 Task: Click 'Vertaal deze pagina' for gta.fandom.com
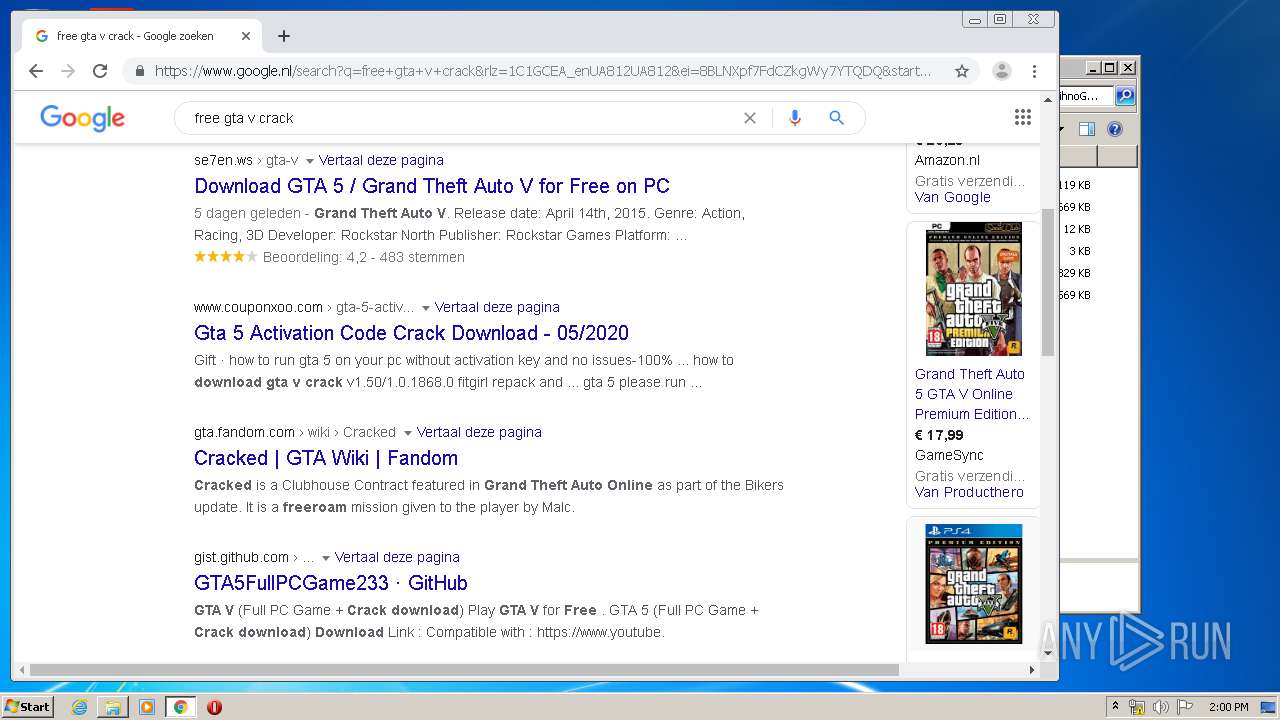[479, 432]
